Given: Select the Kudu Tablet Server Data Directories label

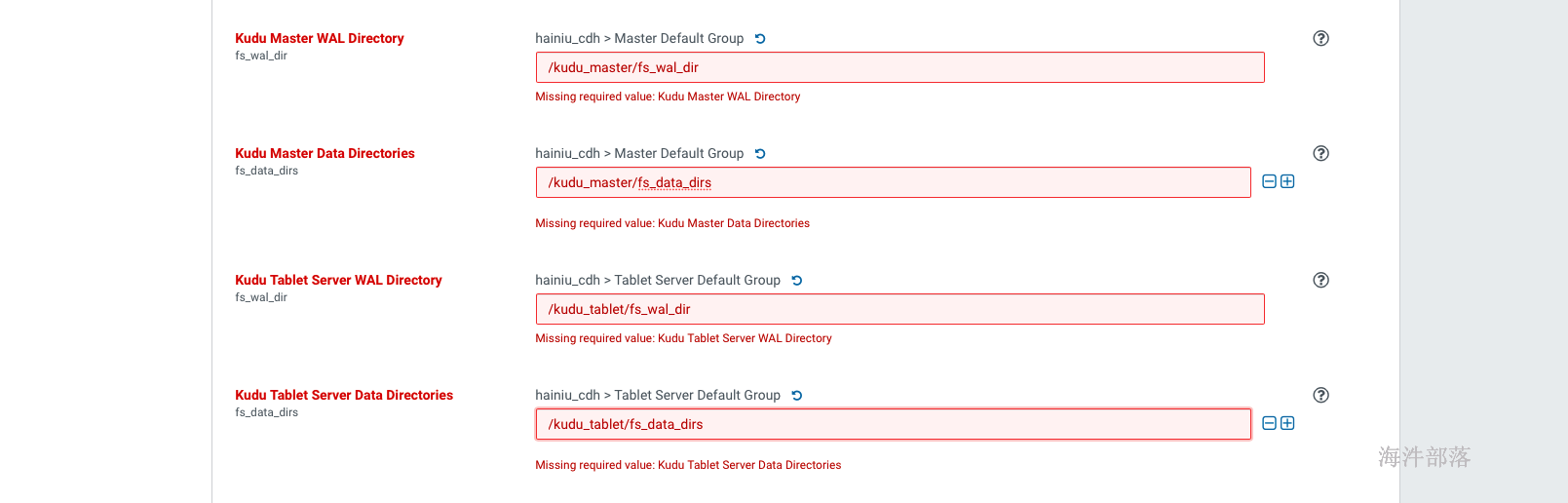Looking at the screenshot, I should click(x=344, y=395).
